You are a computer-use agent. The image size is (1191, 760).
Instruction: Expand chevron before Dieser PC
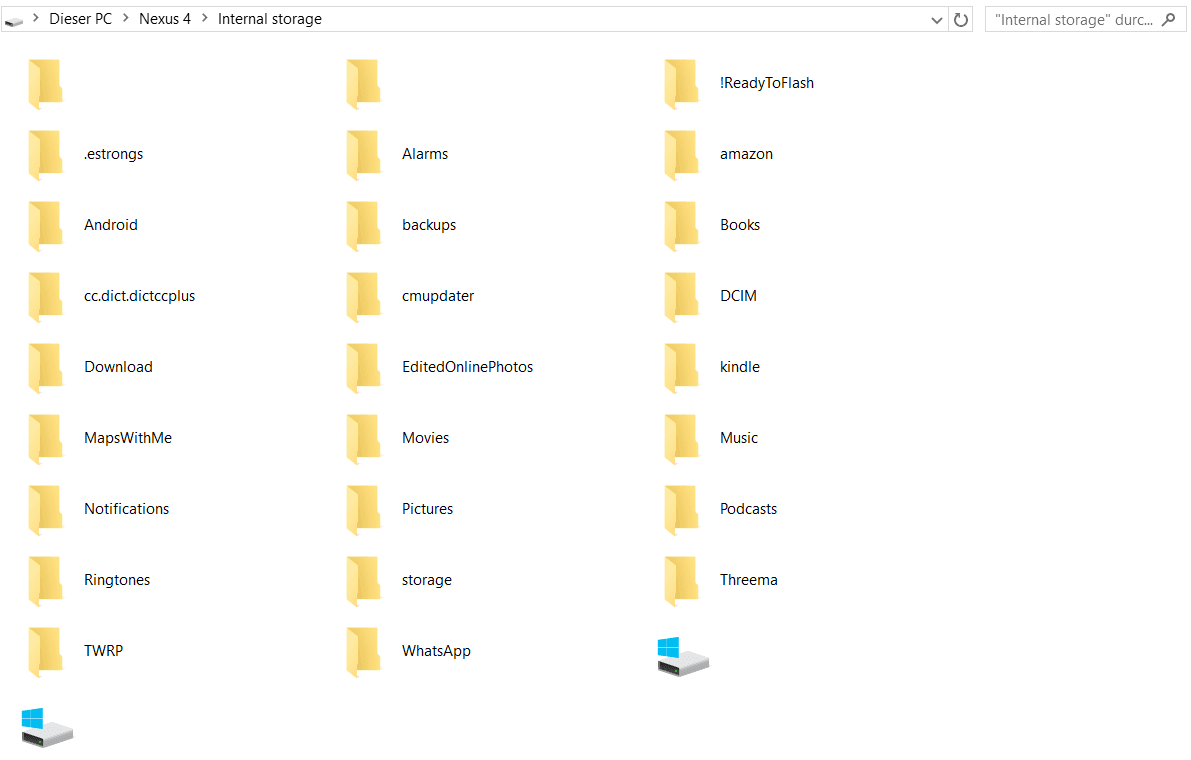35,18
